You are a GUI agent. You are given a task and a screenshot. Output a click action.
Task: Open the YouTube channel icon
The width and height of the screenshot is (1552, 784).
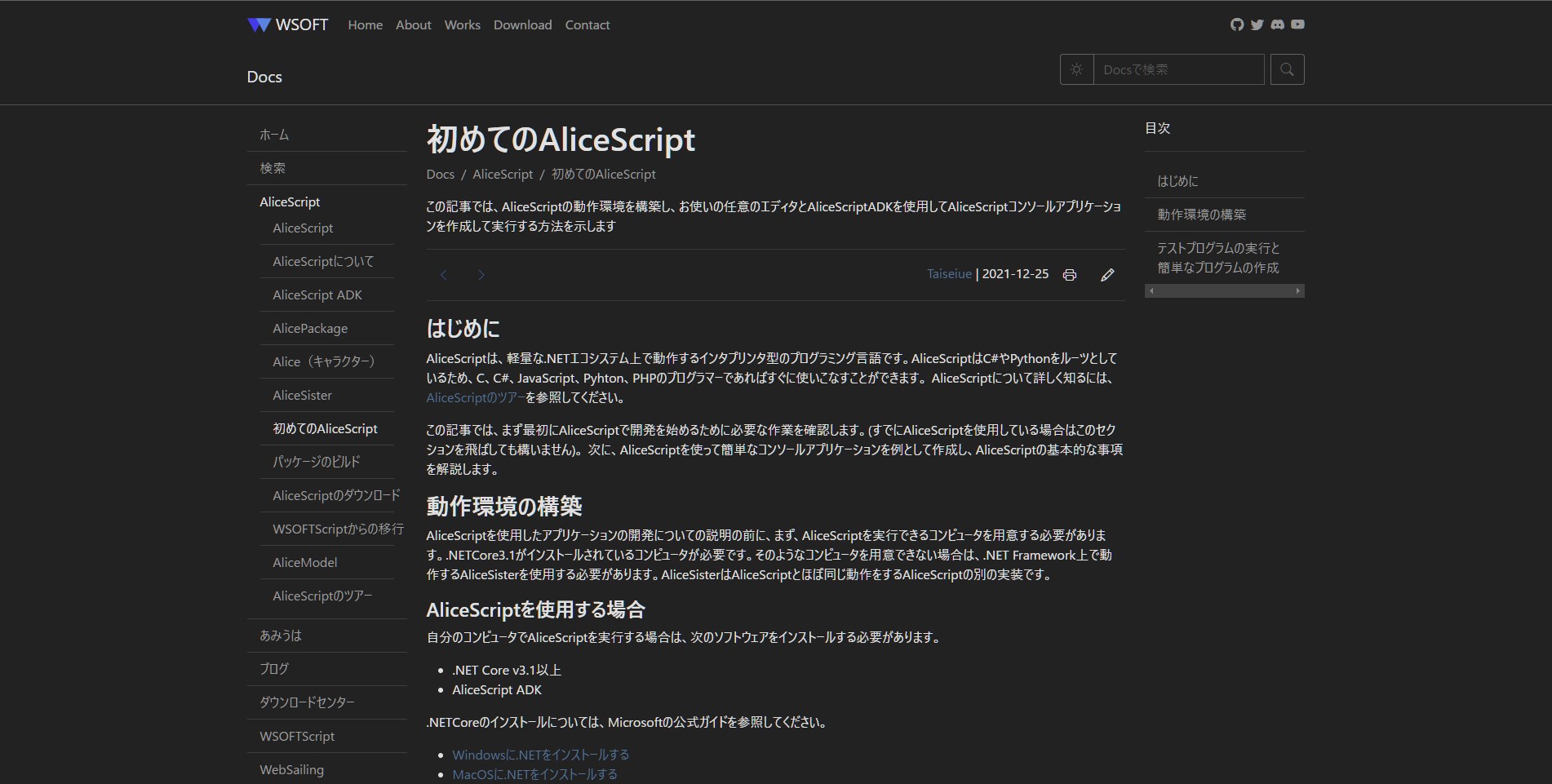click(x=1297, y=24)
